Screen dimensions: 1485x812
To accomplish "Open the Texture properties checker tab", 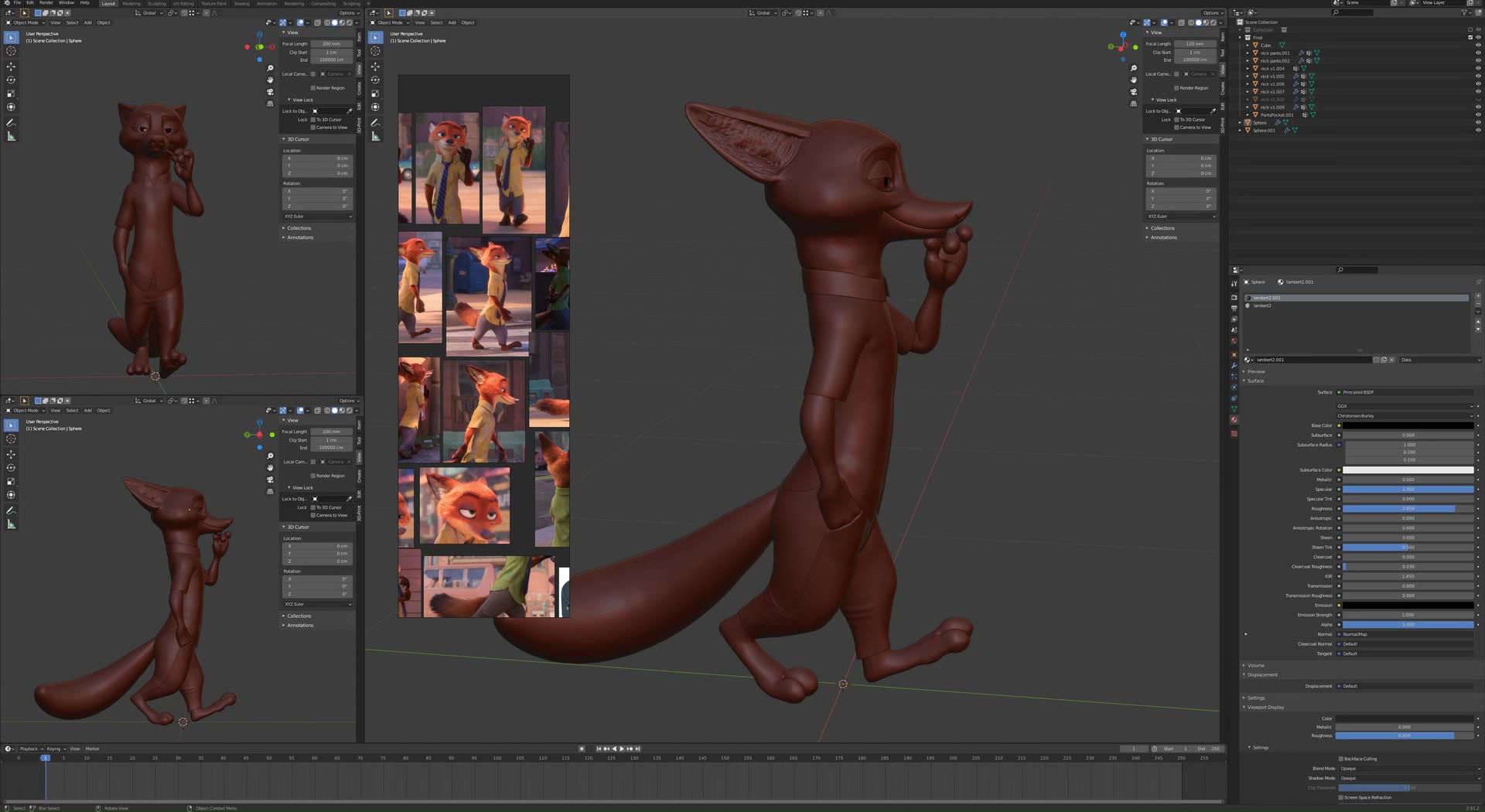I will 1234,434.
